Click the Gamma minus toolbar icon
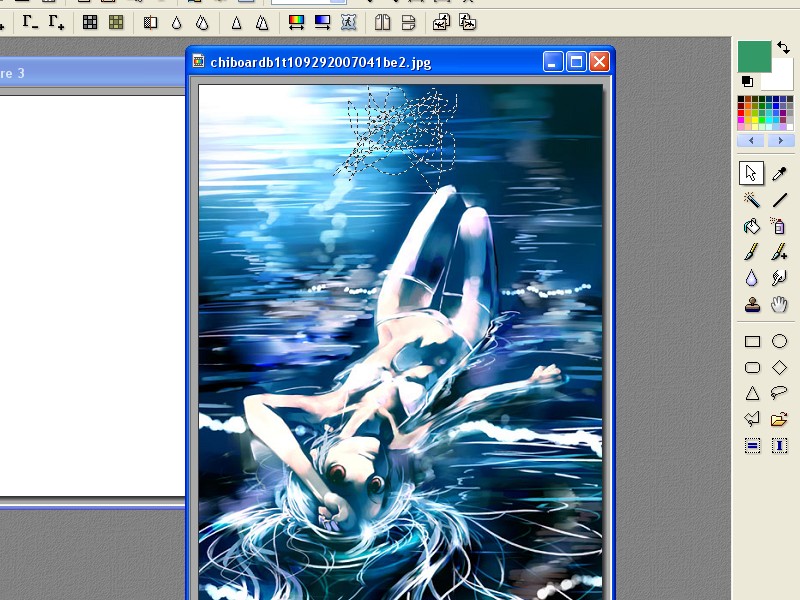Screen dimensions: 800x600 [30, 22]
